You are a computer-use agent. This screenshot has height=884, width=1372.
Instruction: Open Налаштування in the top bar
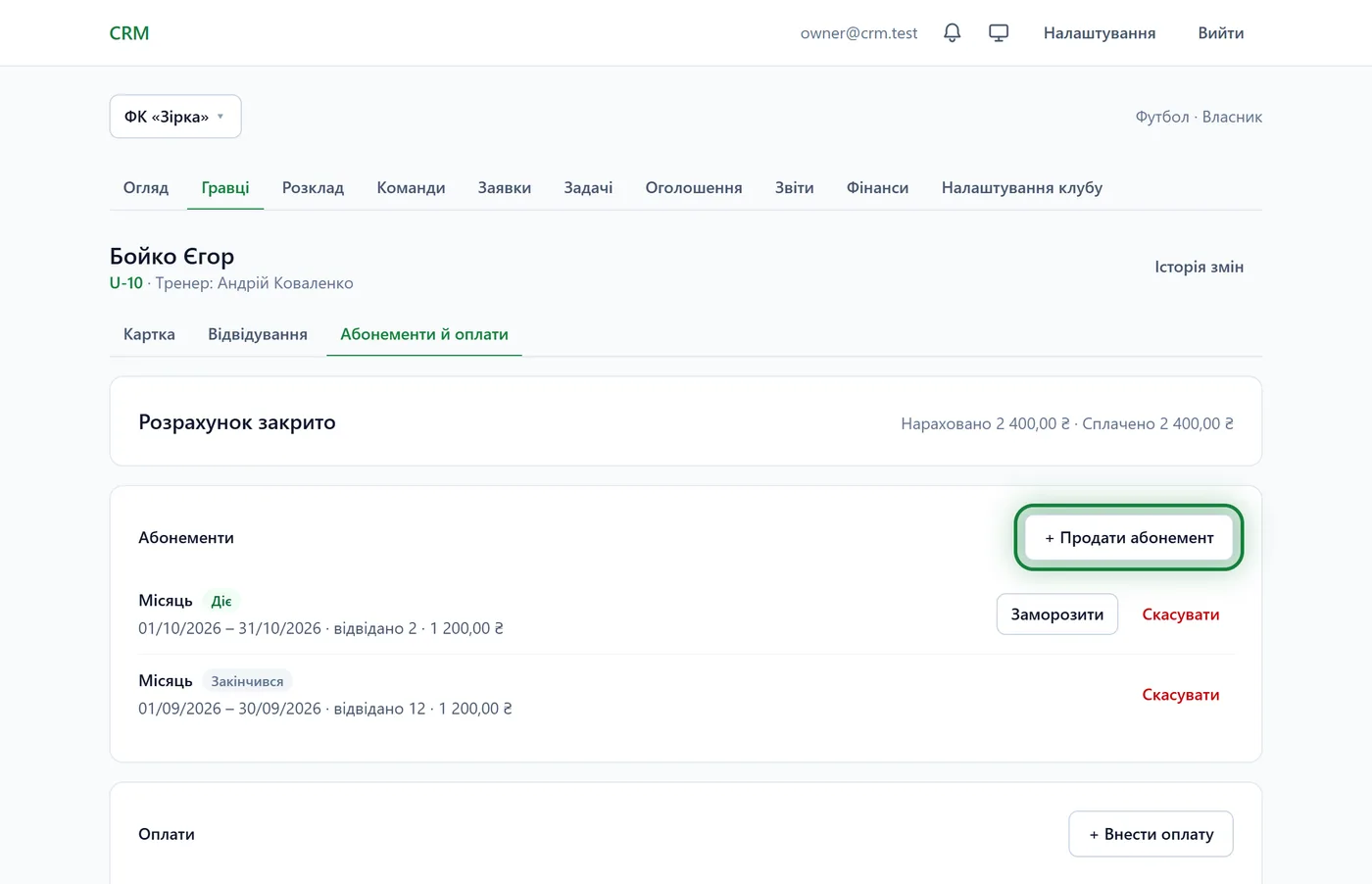1100,33
